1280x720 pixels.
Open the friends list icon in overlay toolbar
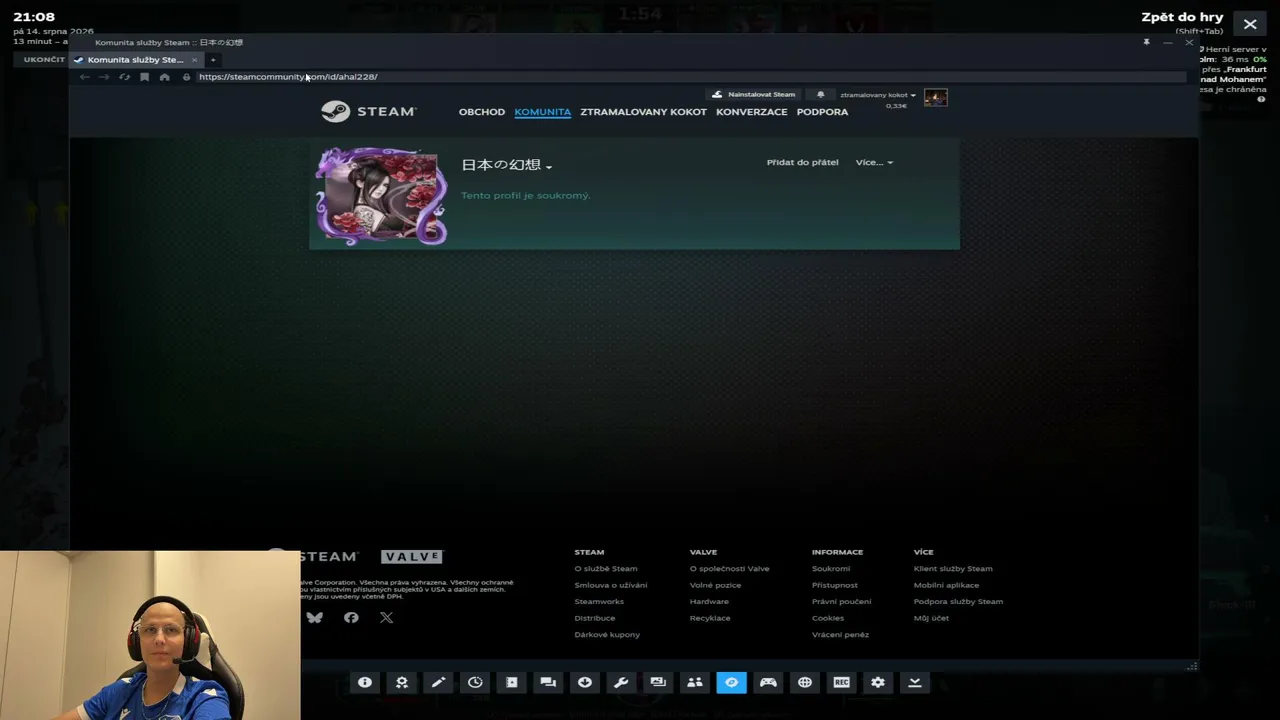(x=694, y=682)
